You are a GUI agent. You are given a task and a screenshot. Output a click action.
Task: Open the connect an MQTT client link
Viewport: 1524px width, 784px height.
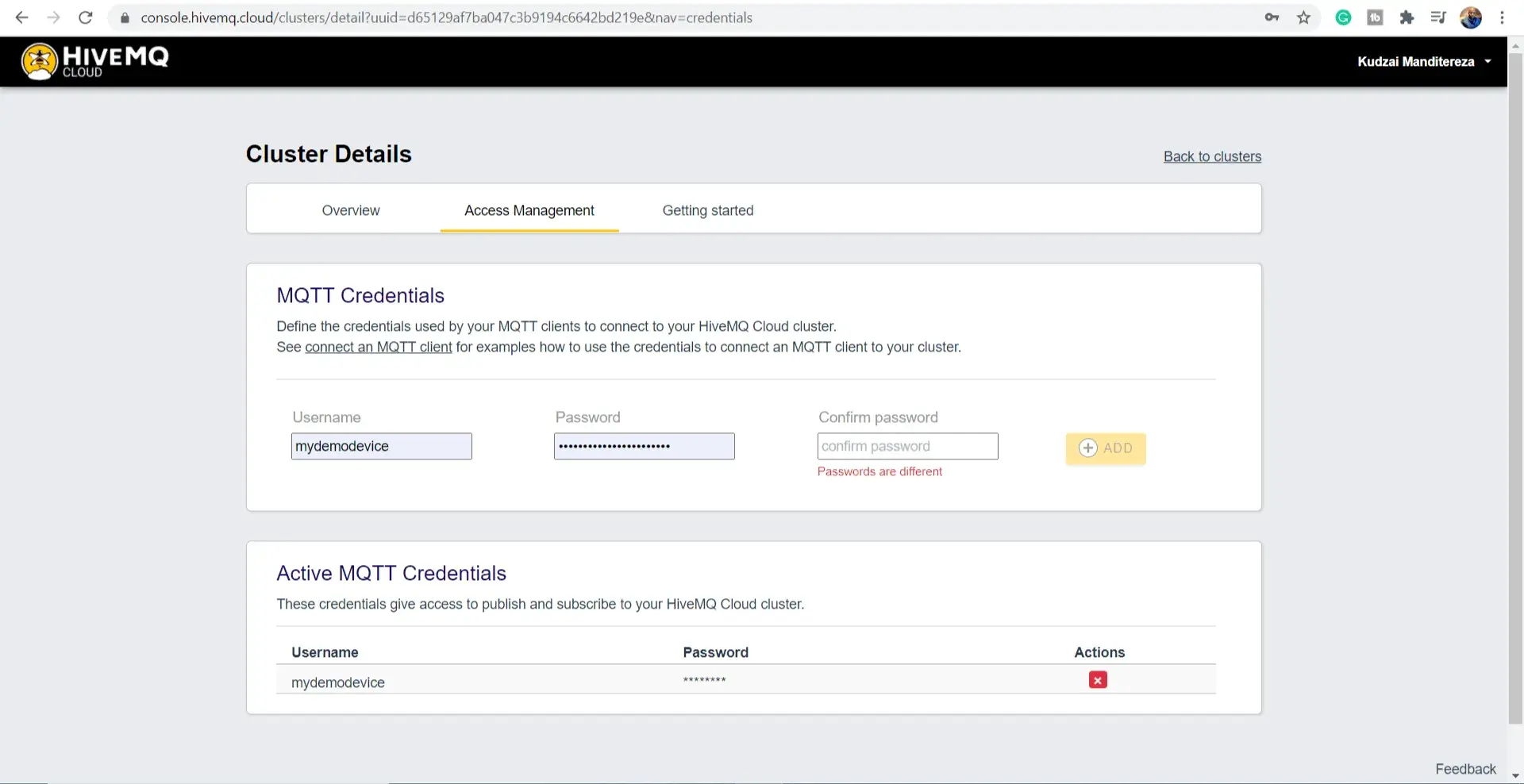pos(379,347)
